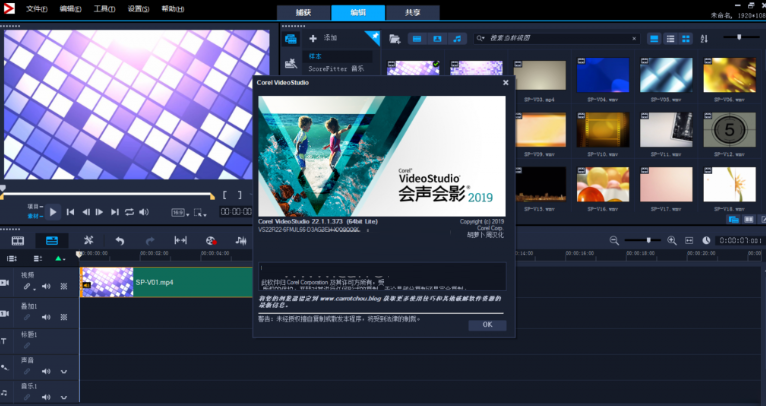Click the redo arrow in timeline toolbar
The height and width of the screenshot is (406, 766).
click(150, 240)
